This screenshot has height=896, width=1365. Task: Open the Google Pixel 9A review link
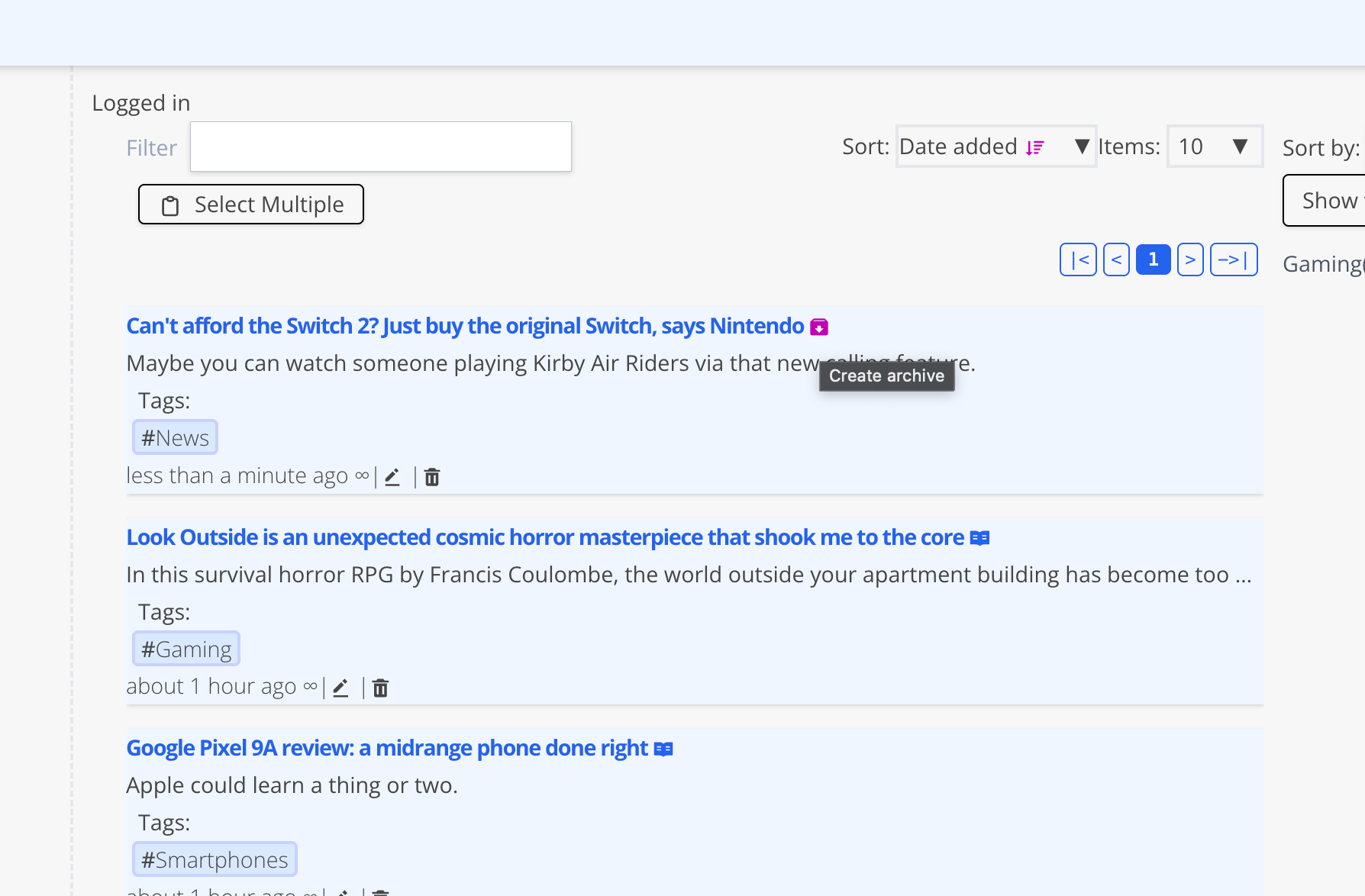[x=387, y=748]
